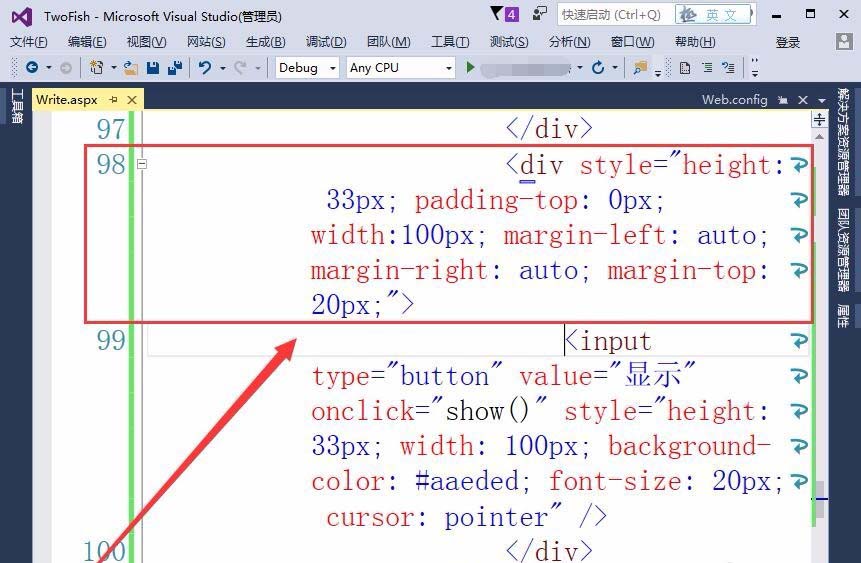
Task: Click the Navigate Forward icon
Action: coord(66,68)
